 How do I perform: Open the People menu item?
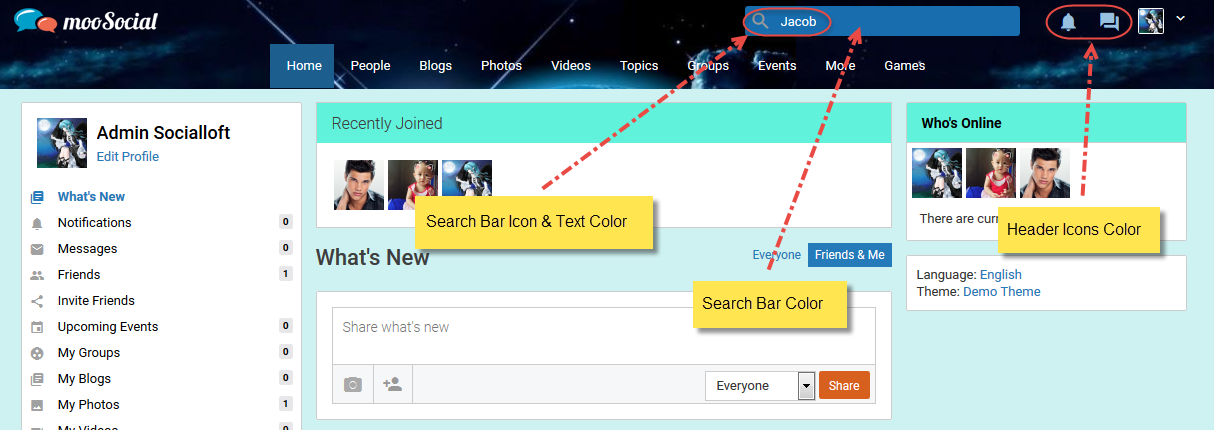[x=370, y=66]
